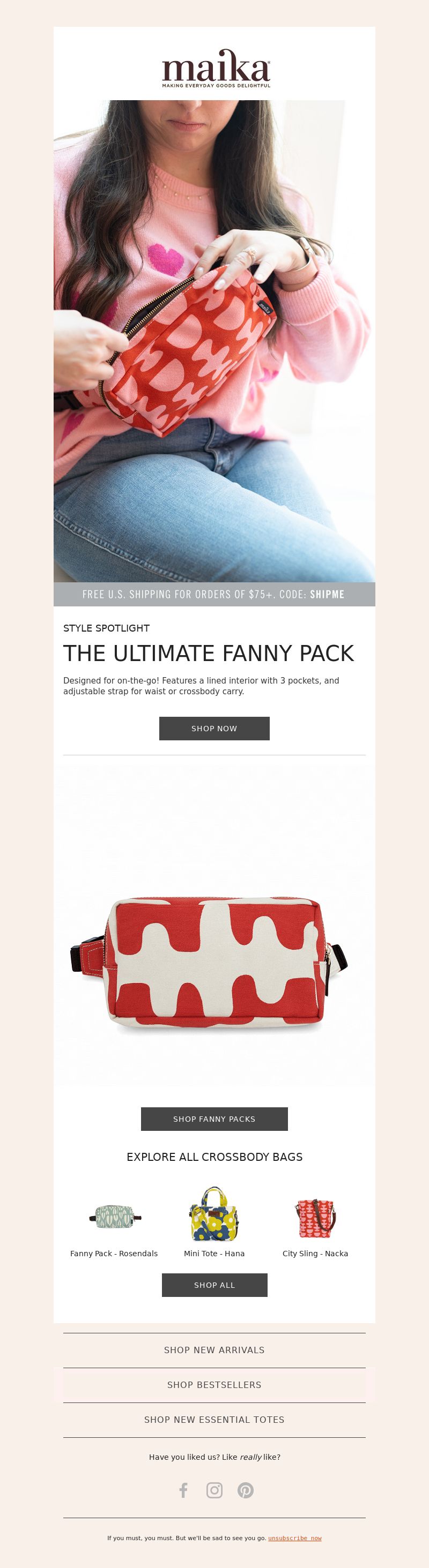Screen dimensions: 429x1568
Task: Click the hero photo of woman holding bag
Action: tap(214, 341)
